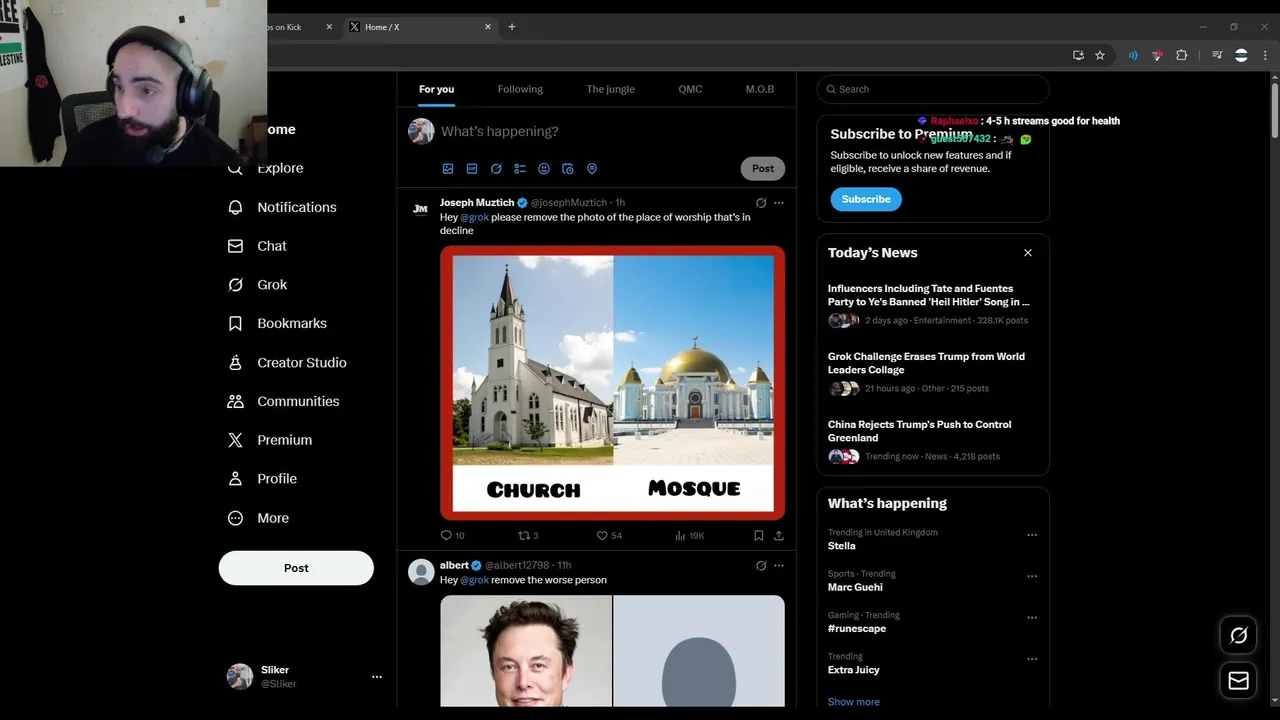Open Creator Studio icon
Screen dimensions: 1280x720
click(235, 363)
